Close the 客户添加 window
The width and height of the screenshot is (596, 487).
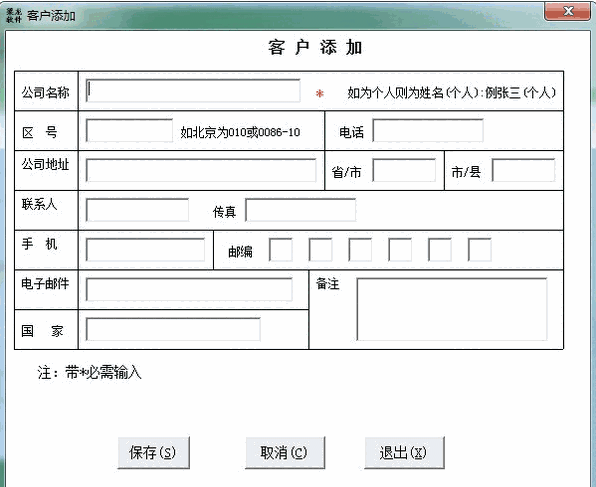tap(567, 11)
